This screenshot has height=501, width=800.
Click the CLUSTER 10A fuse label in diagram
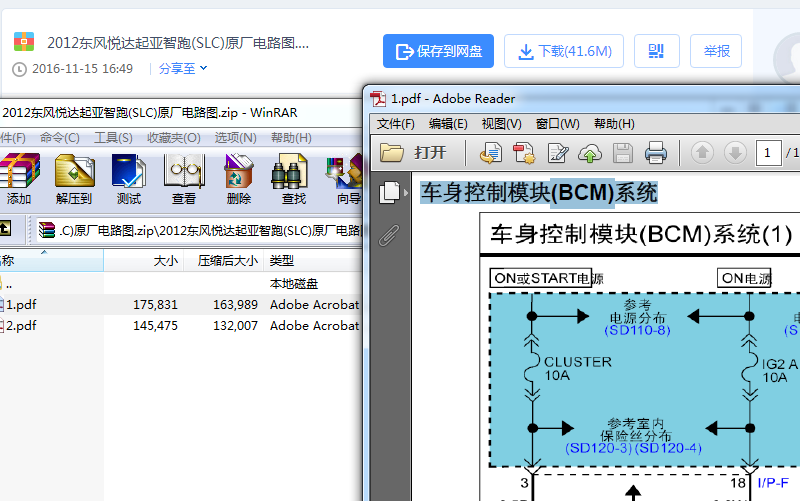pos(578,368)
